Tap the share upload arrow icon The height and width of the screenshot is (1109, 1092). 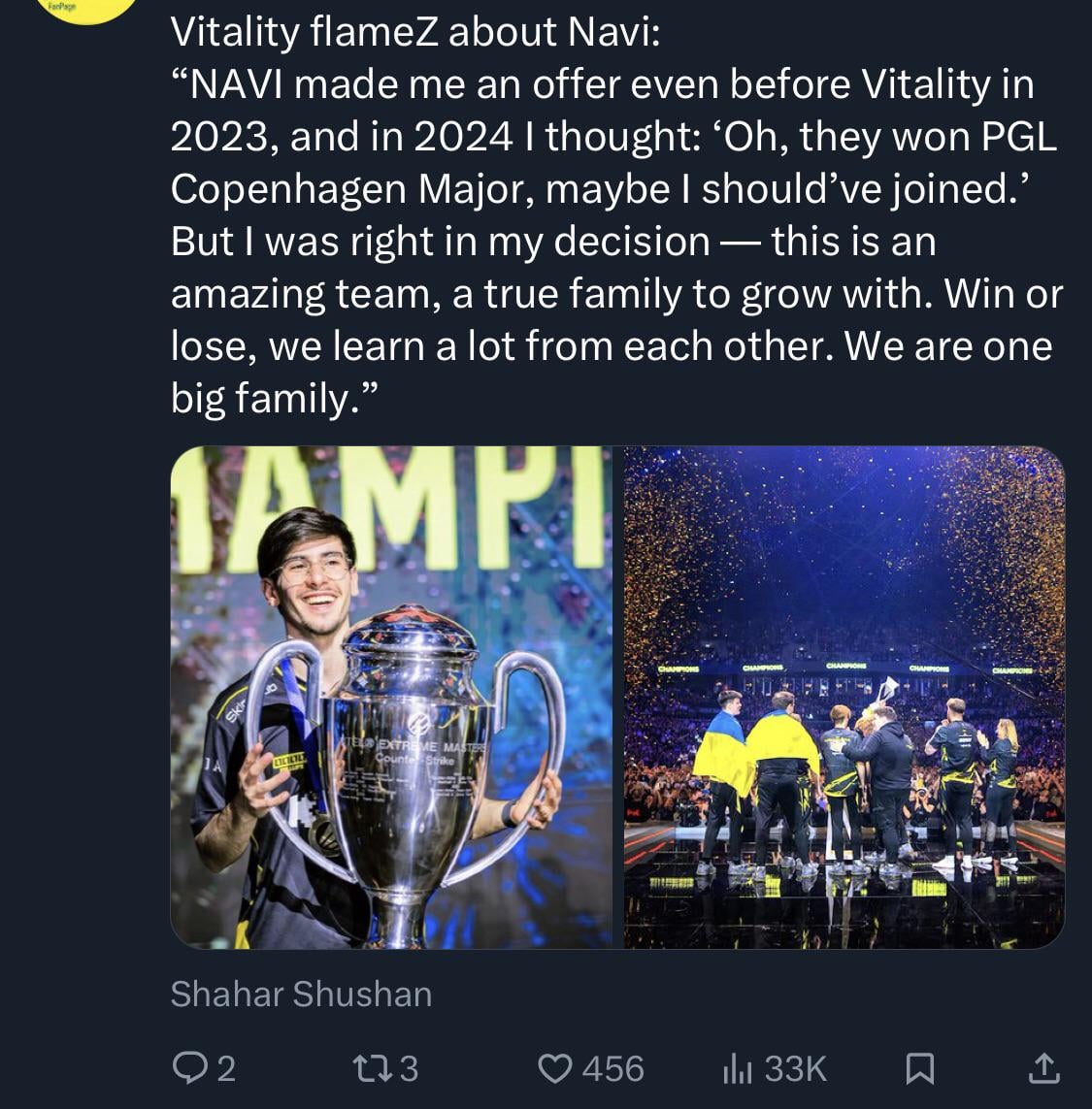click(x=1042, y=1068)
